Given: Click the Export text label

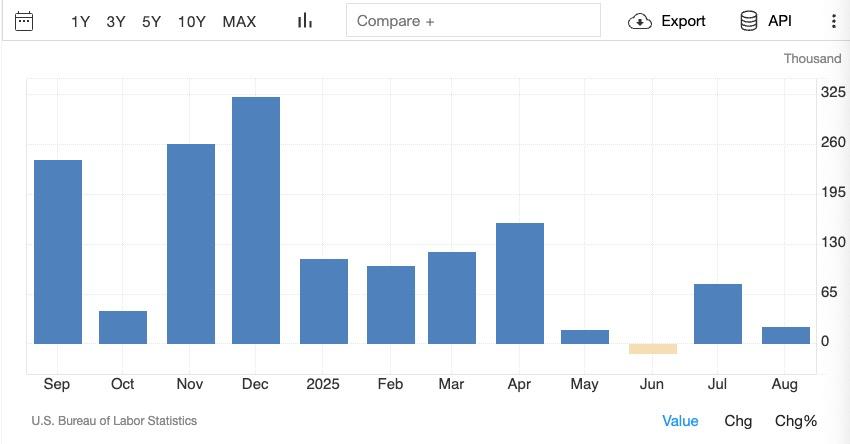Looking at the screenshot, I should [683, 21].
